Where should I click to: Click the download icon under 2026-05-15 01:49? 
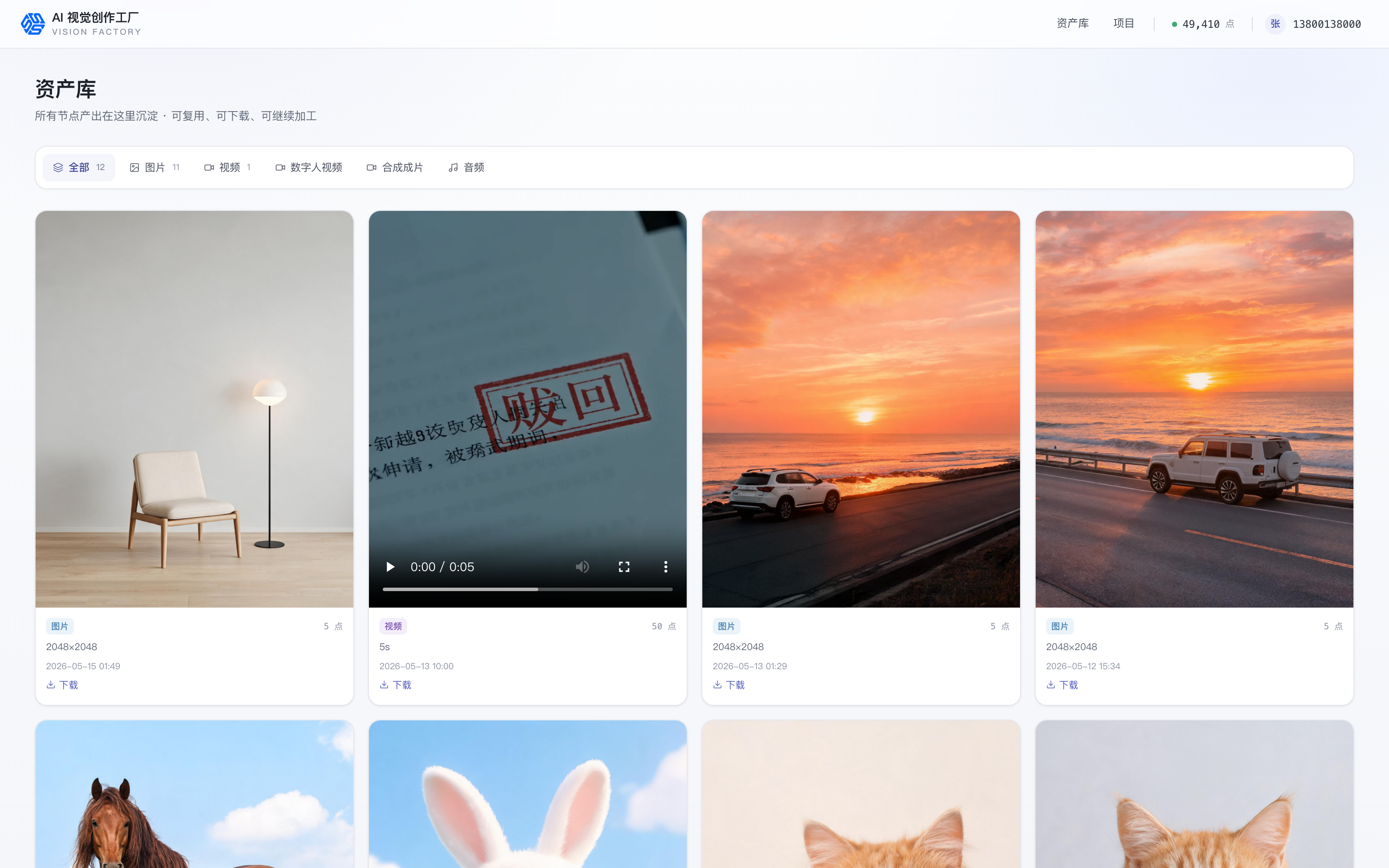(50, 684)
